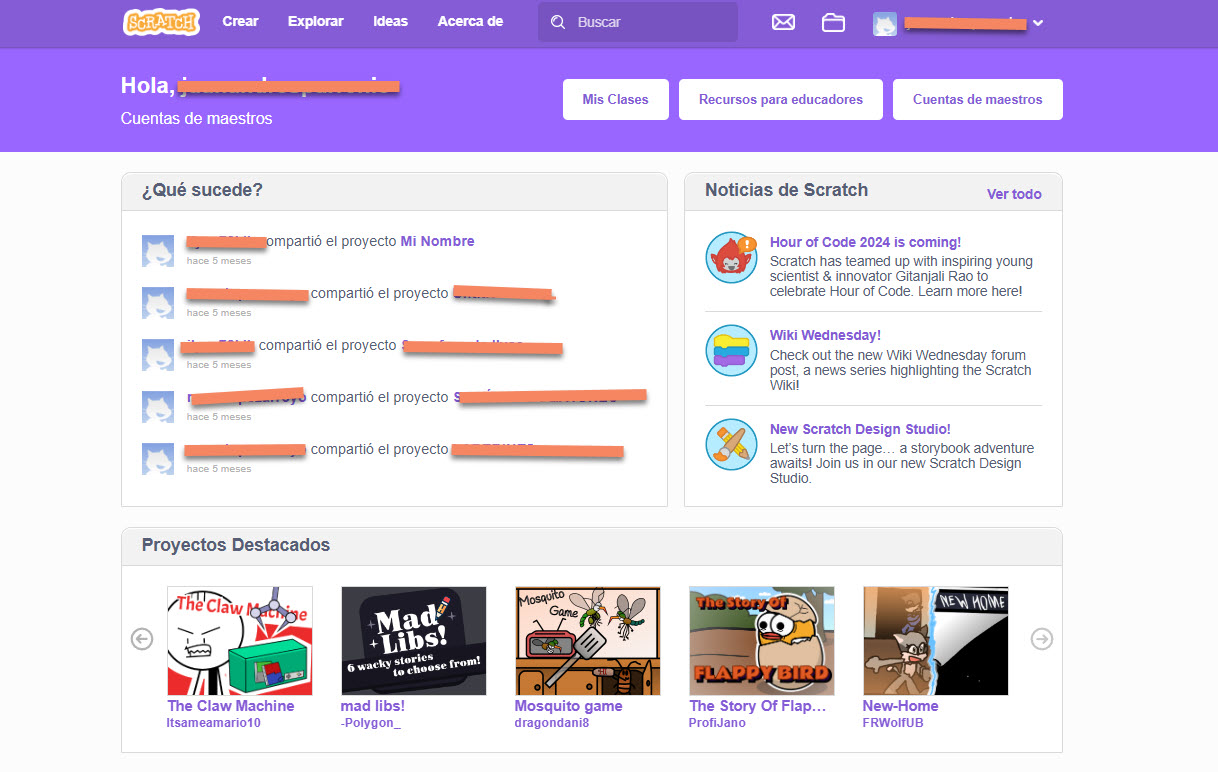Open the account dropdown arrow
The image size is (1218, 772).
pyautogui.click(x=1038, y=21)
